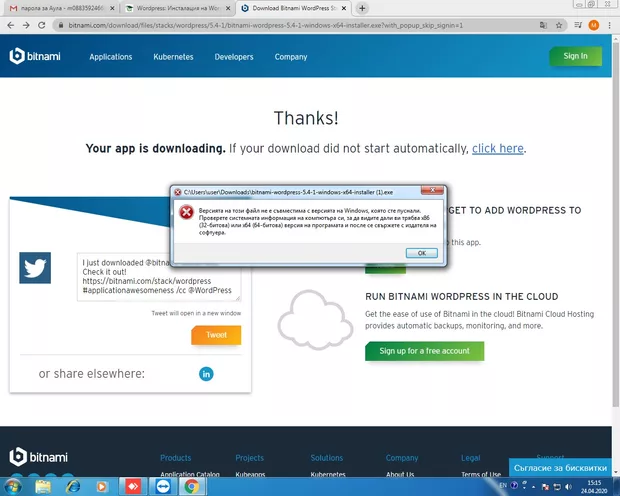Bookmark this page with the star icon
This screenshot has width=620, height=496.
pyautogui.click(x=559, y=25)
